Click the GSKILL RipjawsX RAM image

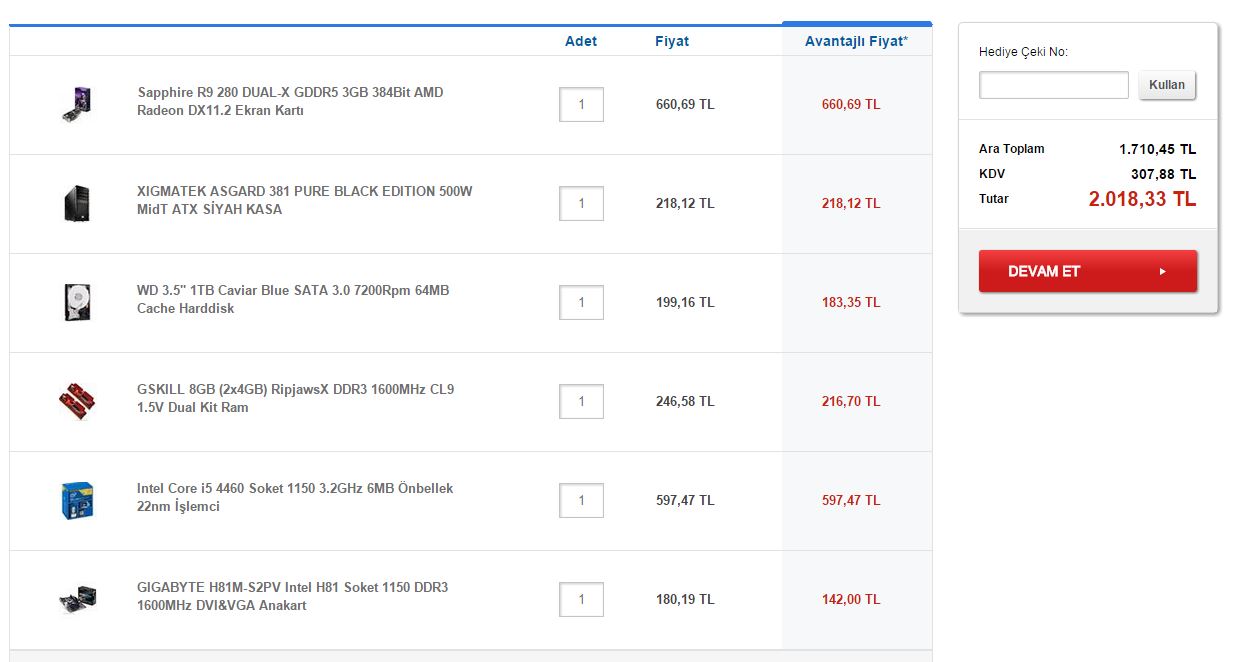(x=77, y=401)
